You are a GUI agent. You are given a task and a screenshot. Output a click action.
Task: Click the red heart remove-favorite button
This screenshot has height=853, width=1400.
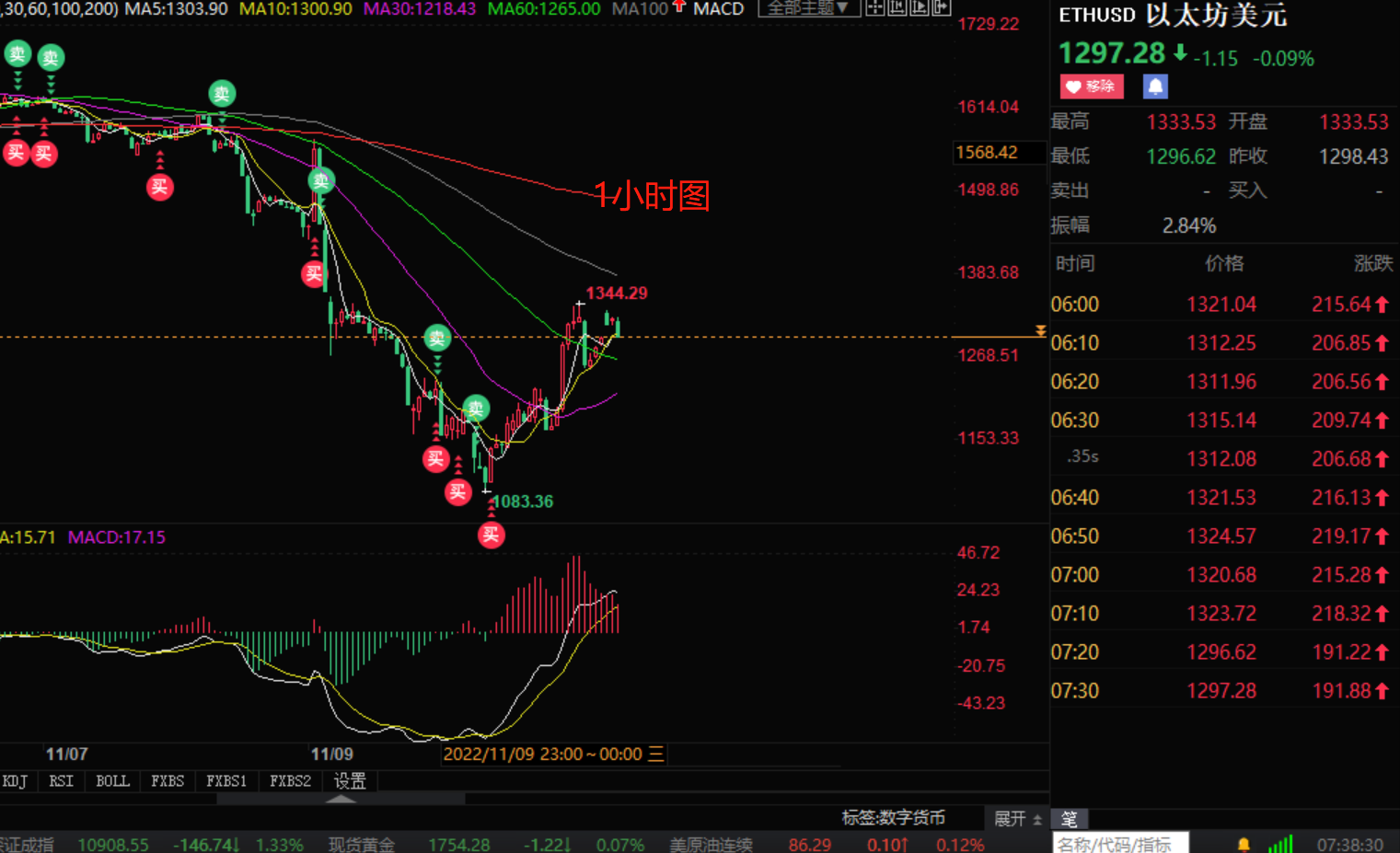(x=1092, y=86)
